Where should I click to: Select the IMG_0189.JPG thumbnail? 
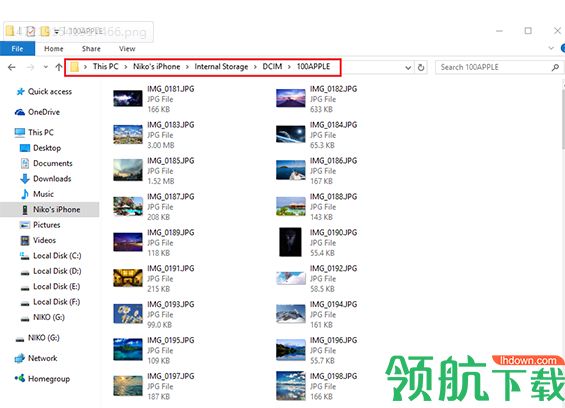[x=128, y=242]
